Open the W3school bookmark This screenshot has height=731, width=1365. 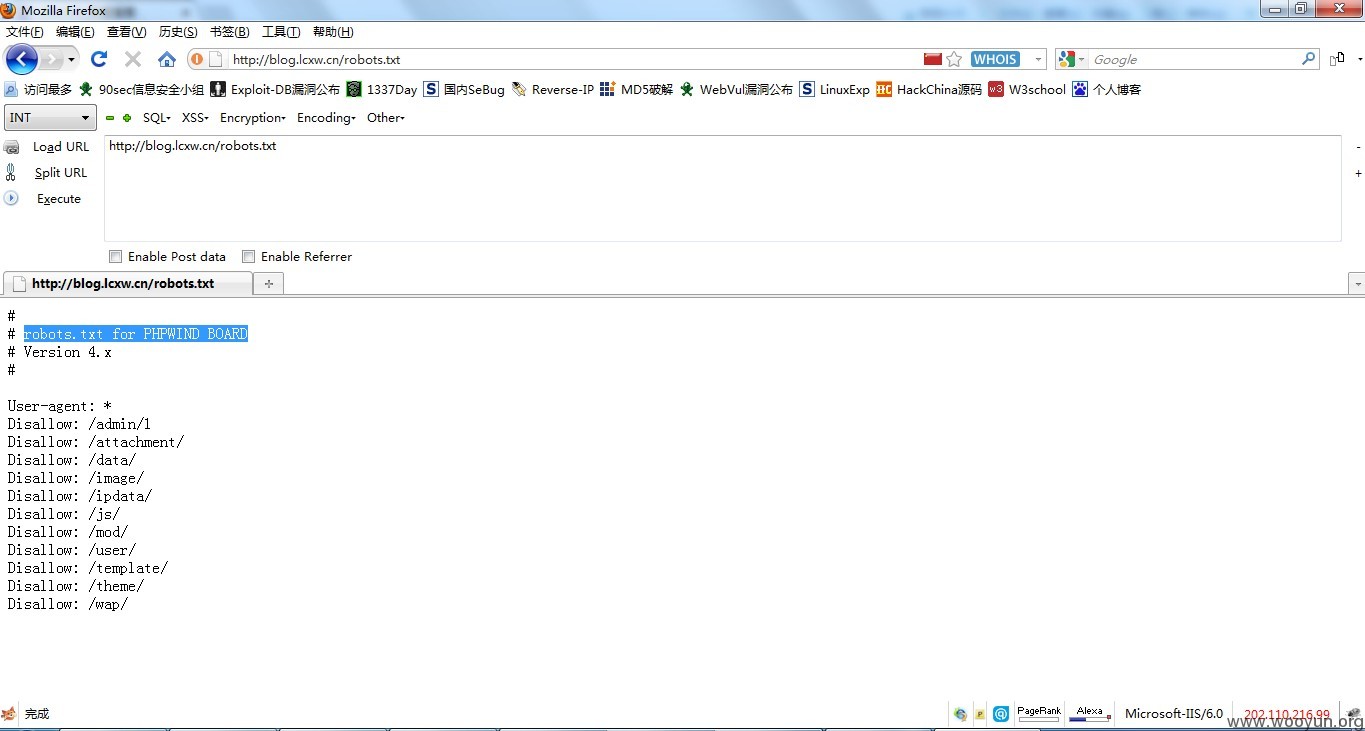click(x=1027, y=89)
